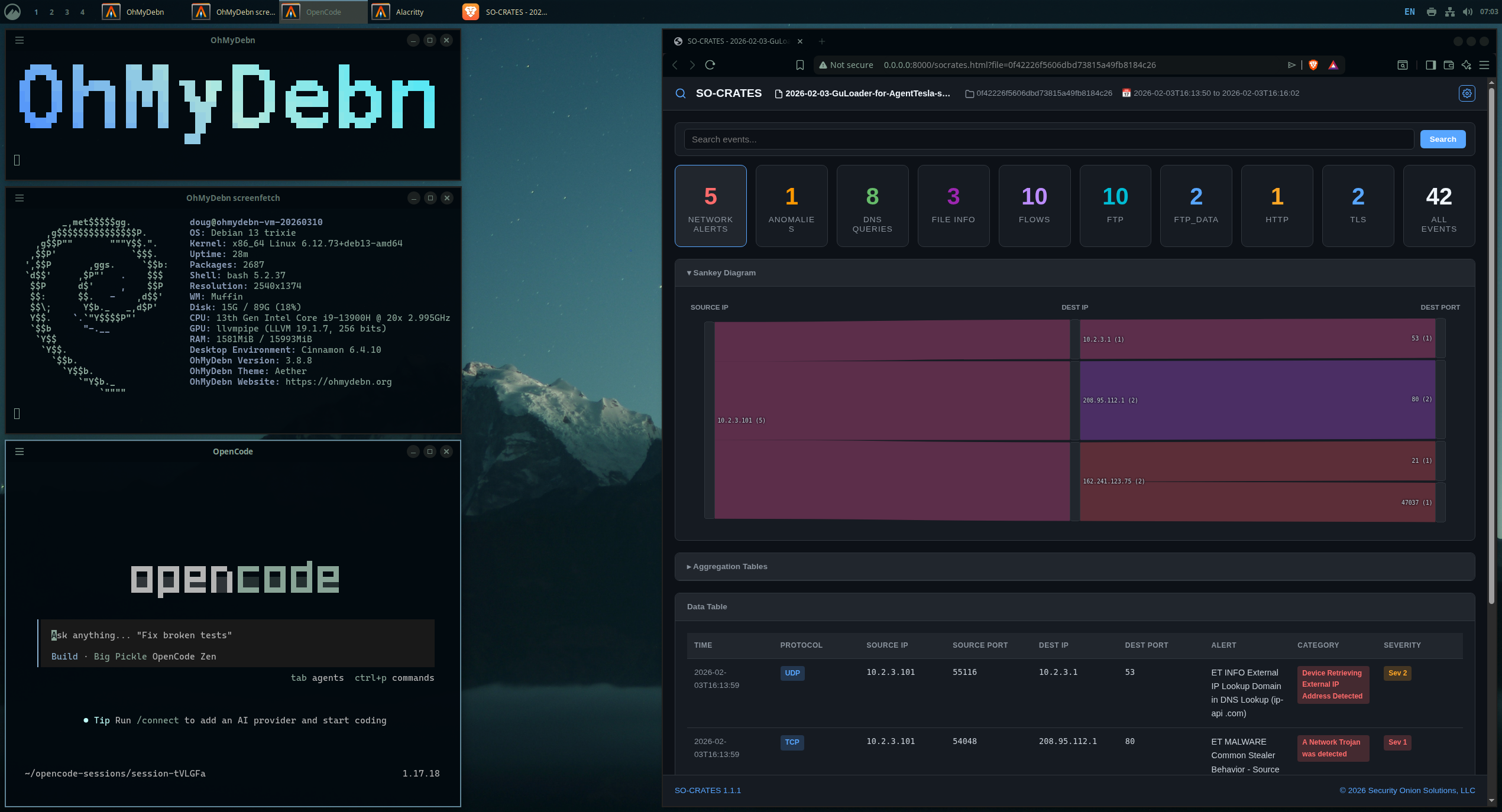Click the SO-CRATES magnifier logo icon

click(x=681, y=93)
